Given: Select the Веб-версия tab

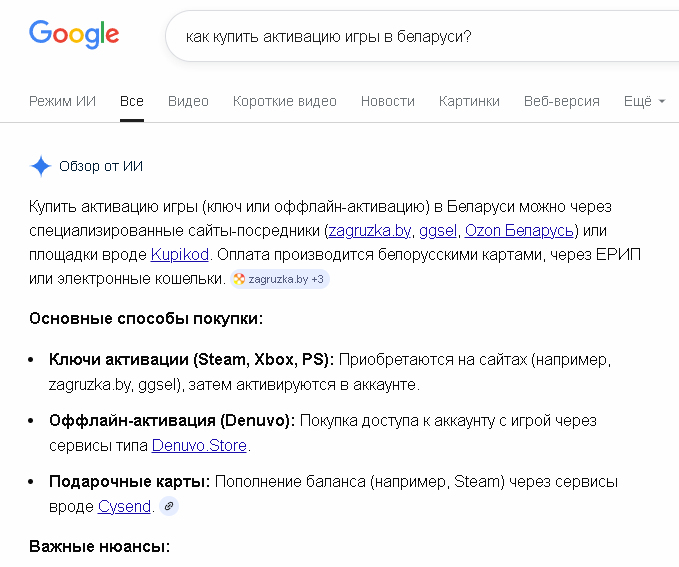Looking at the screenshot, I should tap(561, 101).
